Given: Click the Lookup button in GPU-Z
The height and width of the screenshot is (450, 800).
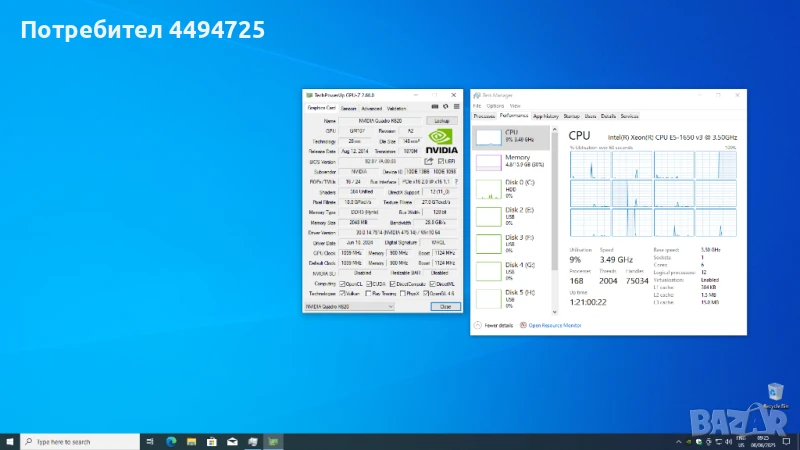Looking at the screenshot, I should 441,119.
